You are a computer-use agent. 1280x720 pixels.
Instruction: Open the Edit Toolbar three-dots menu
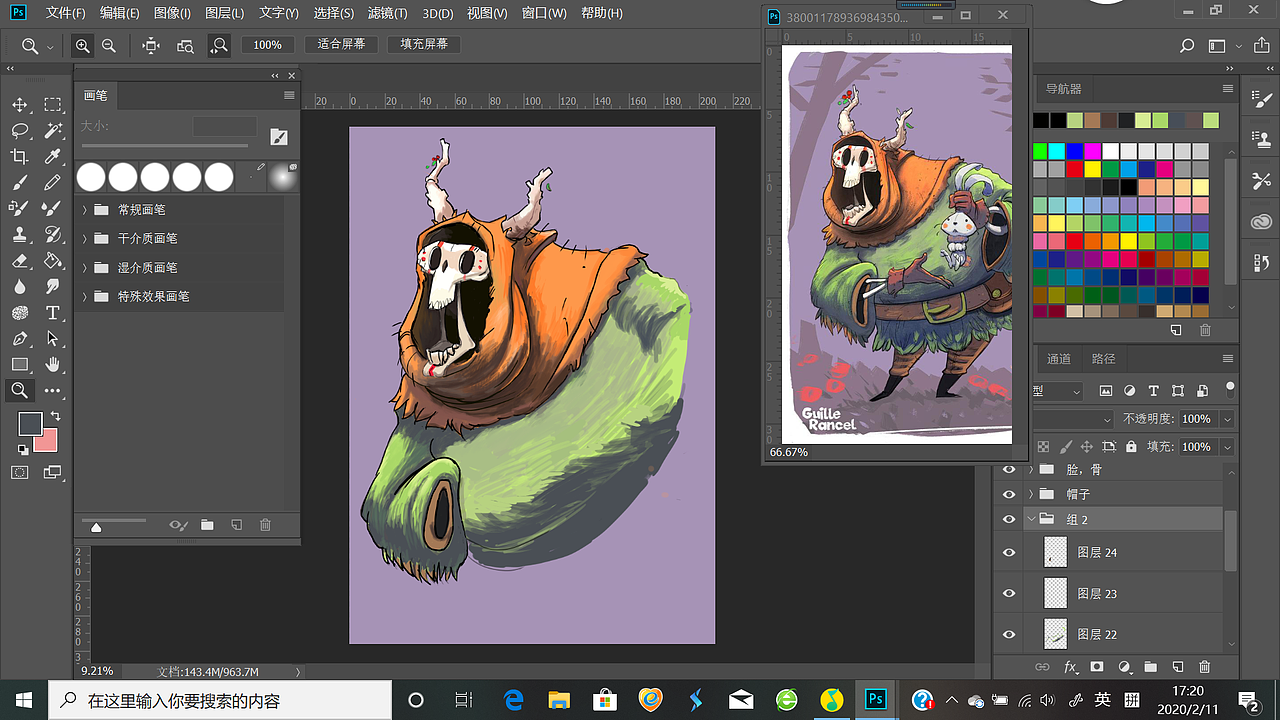(x=52, y=391)
